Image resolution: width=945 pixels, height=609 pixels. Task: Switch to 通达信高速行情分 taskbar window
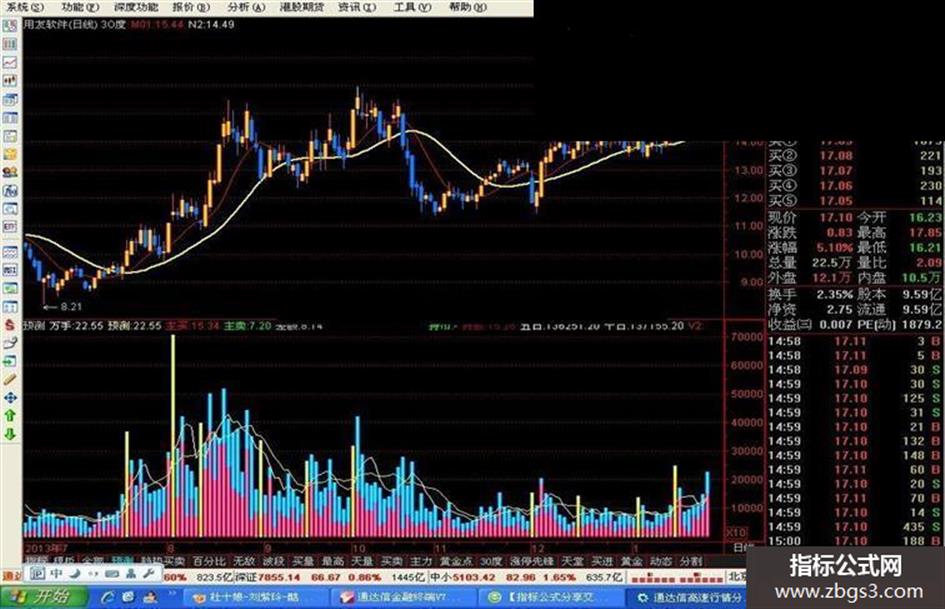[687, 598]
